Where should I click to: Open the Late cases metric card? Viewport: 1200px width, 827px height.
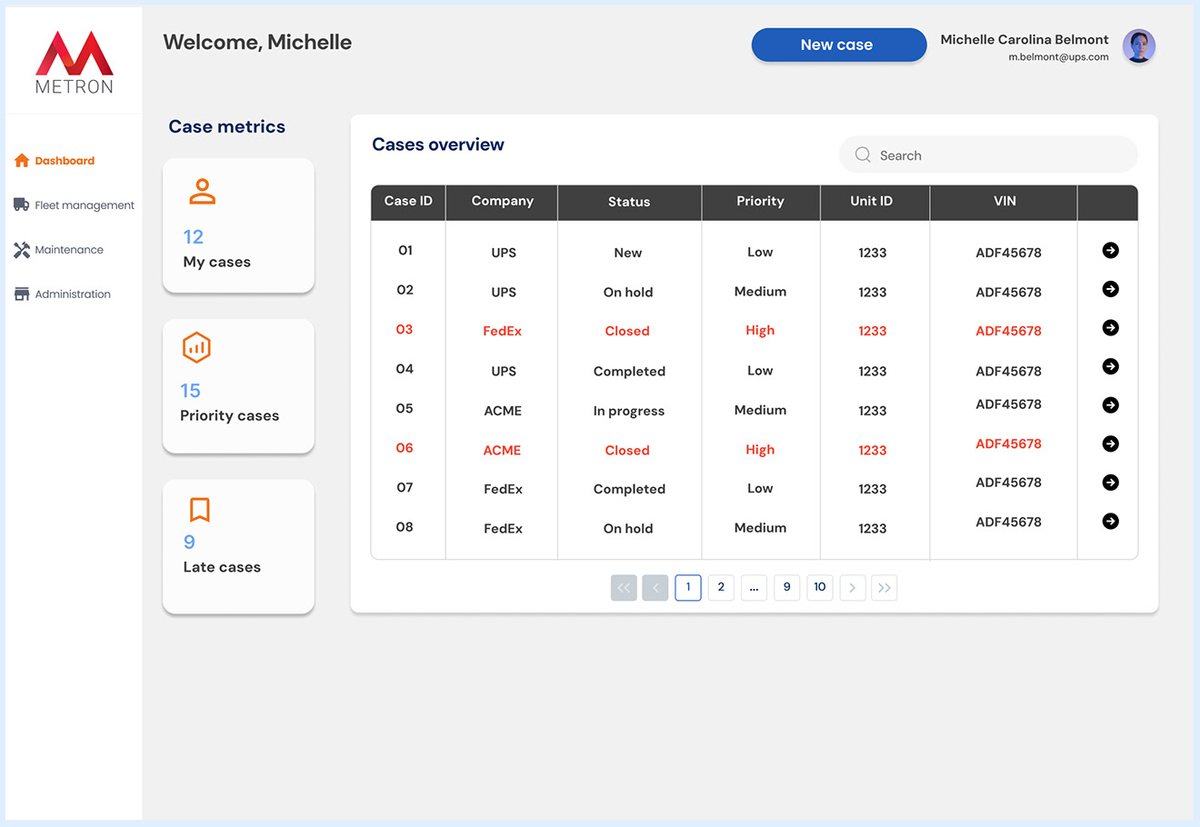coord(238,547)
